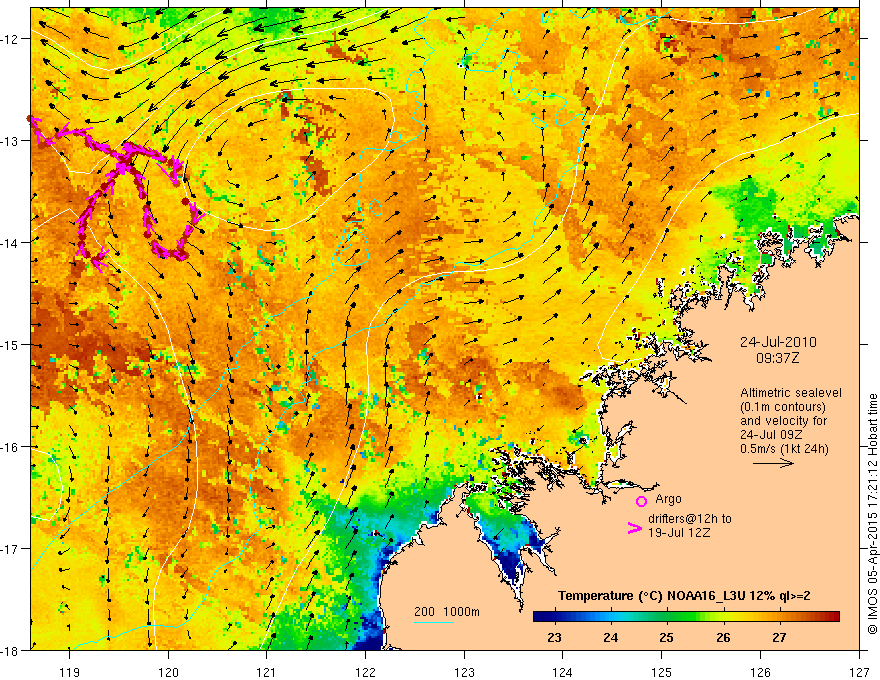Click the magenta Argo circle legend symbol
Image resolution: width=880 pixels, height=680 pixels.
(x=641, y=502)
